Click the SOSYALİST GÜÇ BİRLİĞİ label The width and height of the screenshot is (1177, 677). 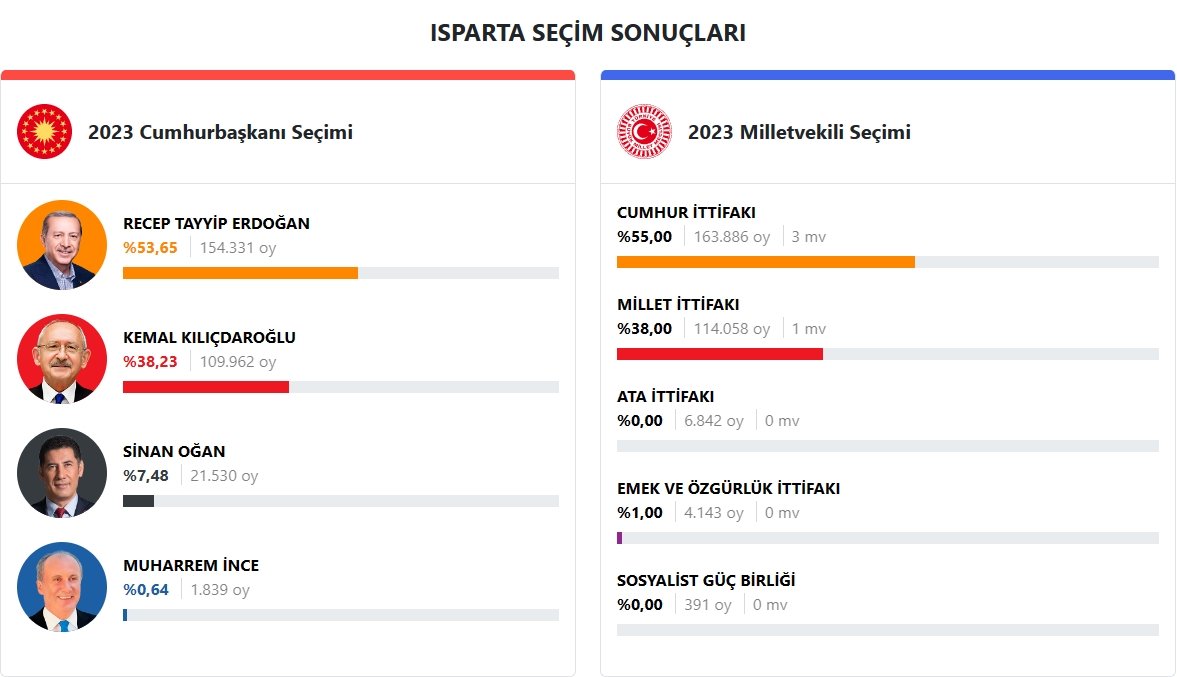[706, 580]
